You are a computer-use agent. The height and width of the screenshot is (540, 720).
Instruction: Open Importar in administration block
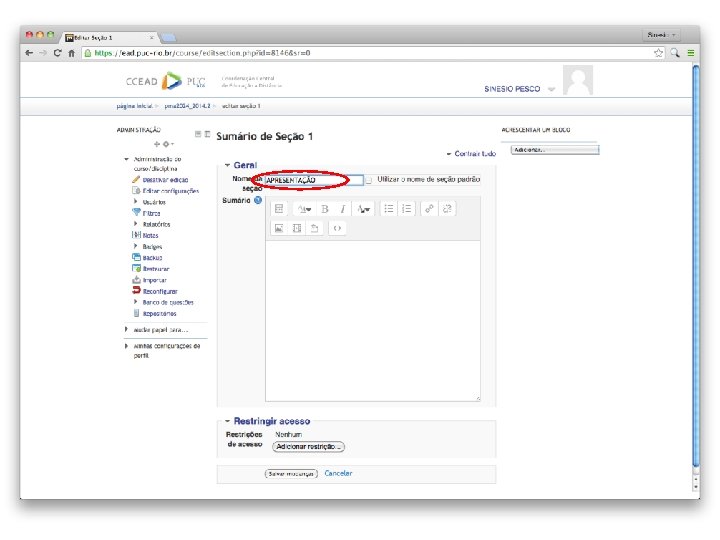pos(155,280)
